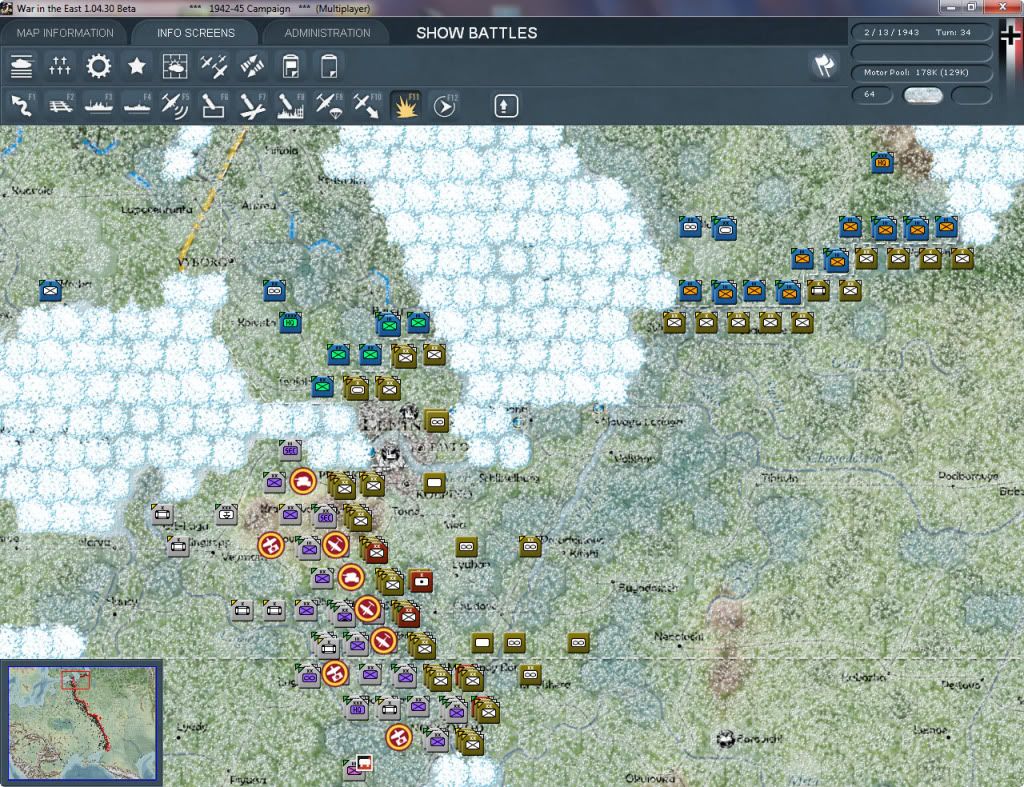Select the Soviet unit east of Leningrad
Image resolution: width=1024 pixels, height=787 pixels.
click(436, 421)
